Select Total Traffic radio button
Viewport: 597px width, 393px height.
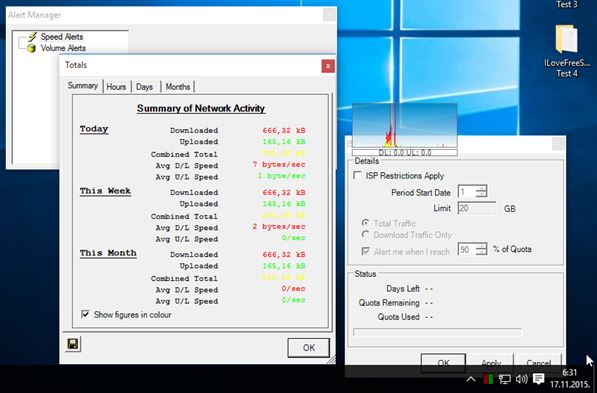[x=365, y=223]
